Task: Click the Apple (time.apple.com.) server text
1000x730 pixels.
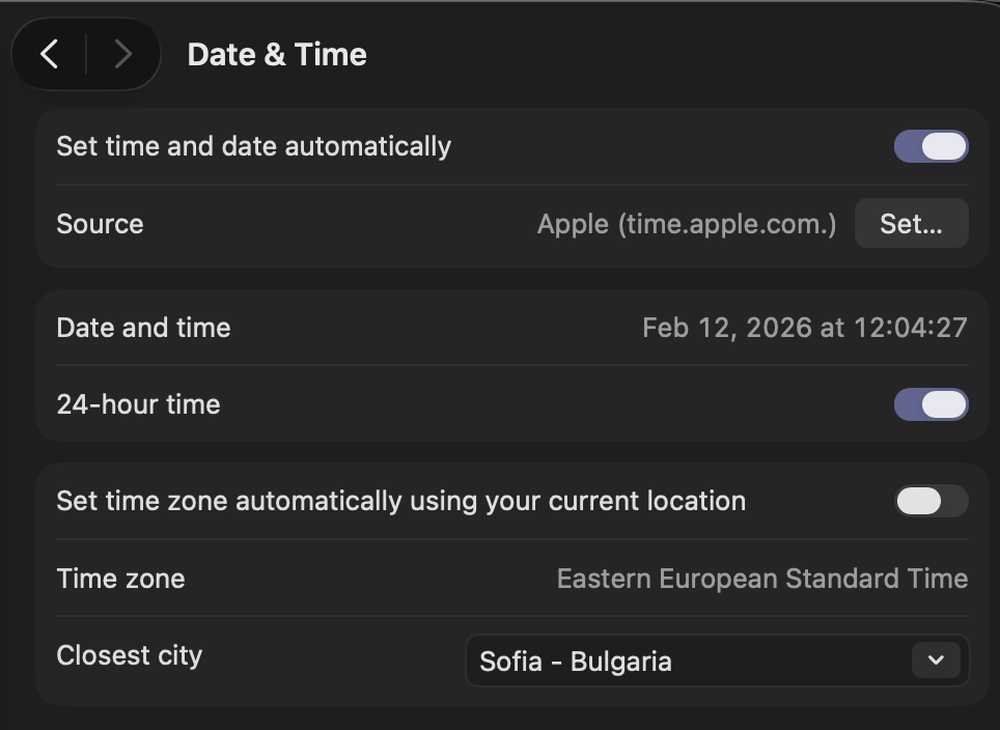Action: coord(686,224)
